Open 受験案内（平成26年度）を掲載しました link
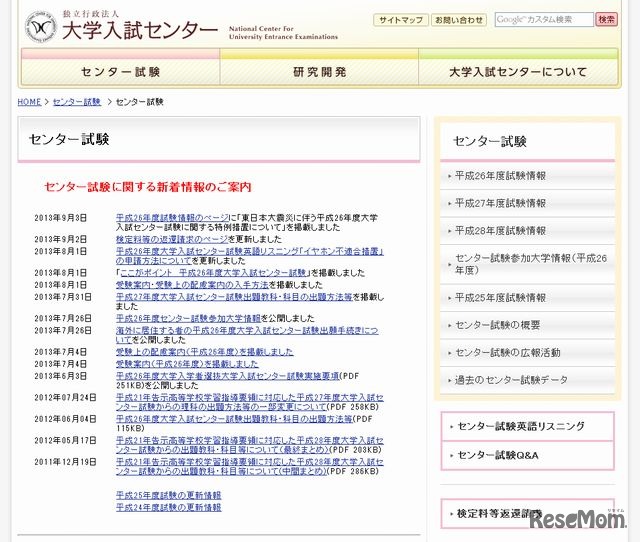The height and width of the screenshot is (542, 640). pos(187,364)
